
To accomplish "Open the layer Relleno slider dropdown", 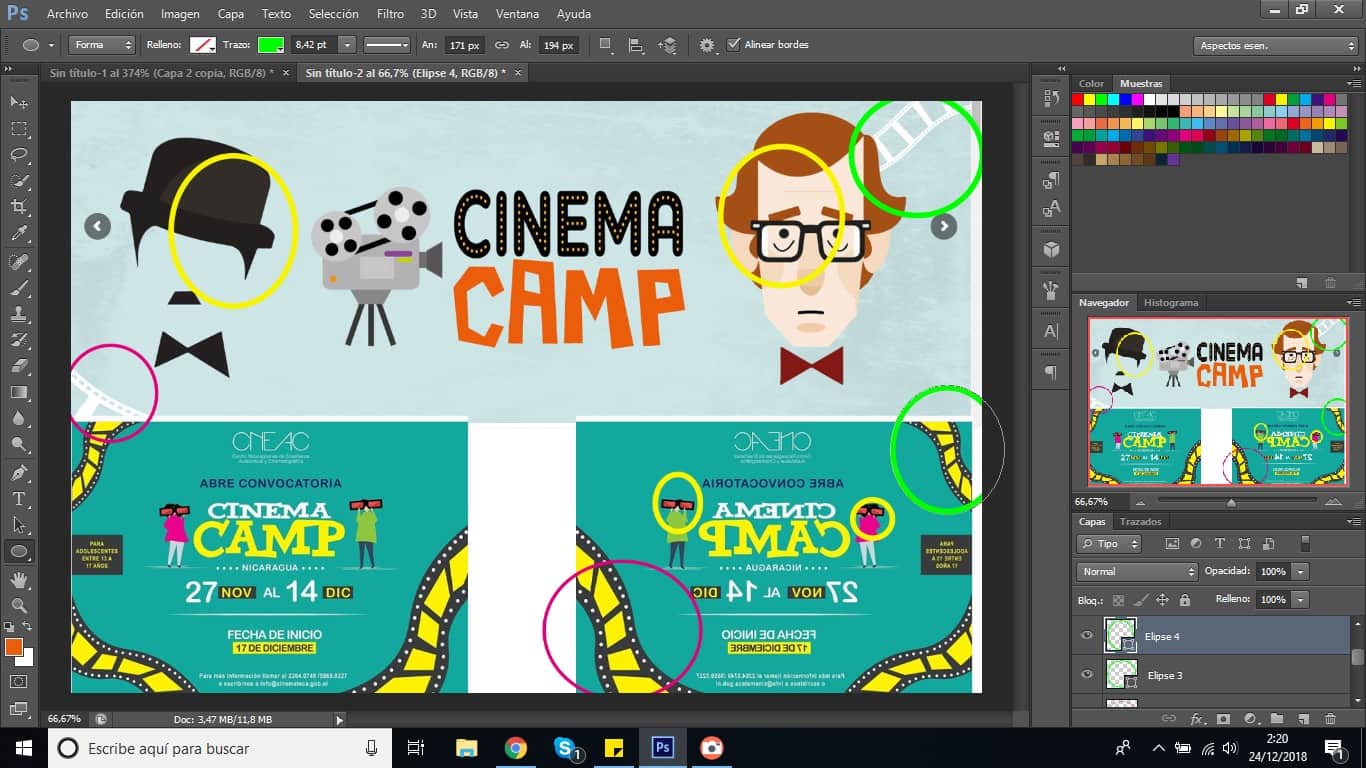I will (x=1300, y=600).
